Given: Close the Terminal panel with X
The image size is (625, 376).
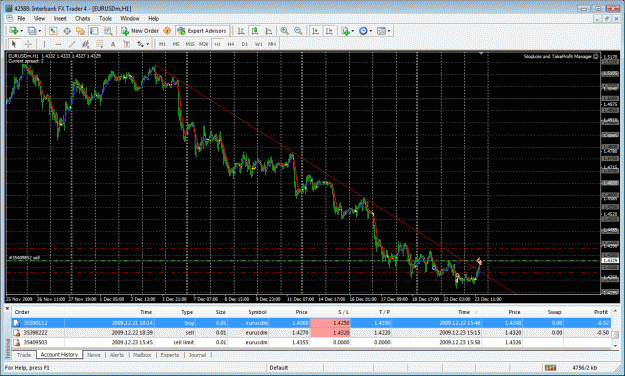Looking at the screenshot, I should pyautogui.click(x=7, y=308).
